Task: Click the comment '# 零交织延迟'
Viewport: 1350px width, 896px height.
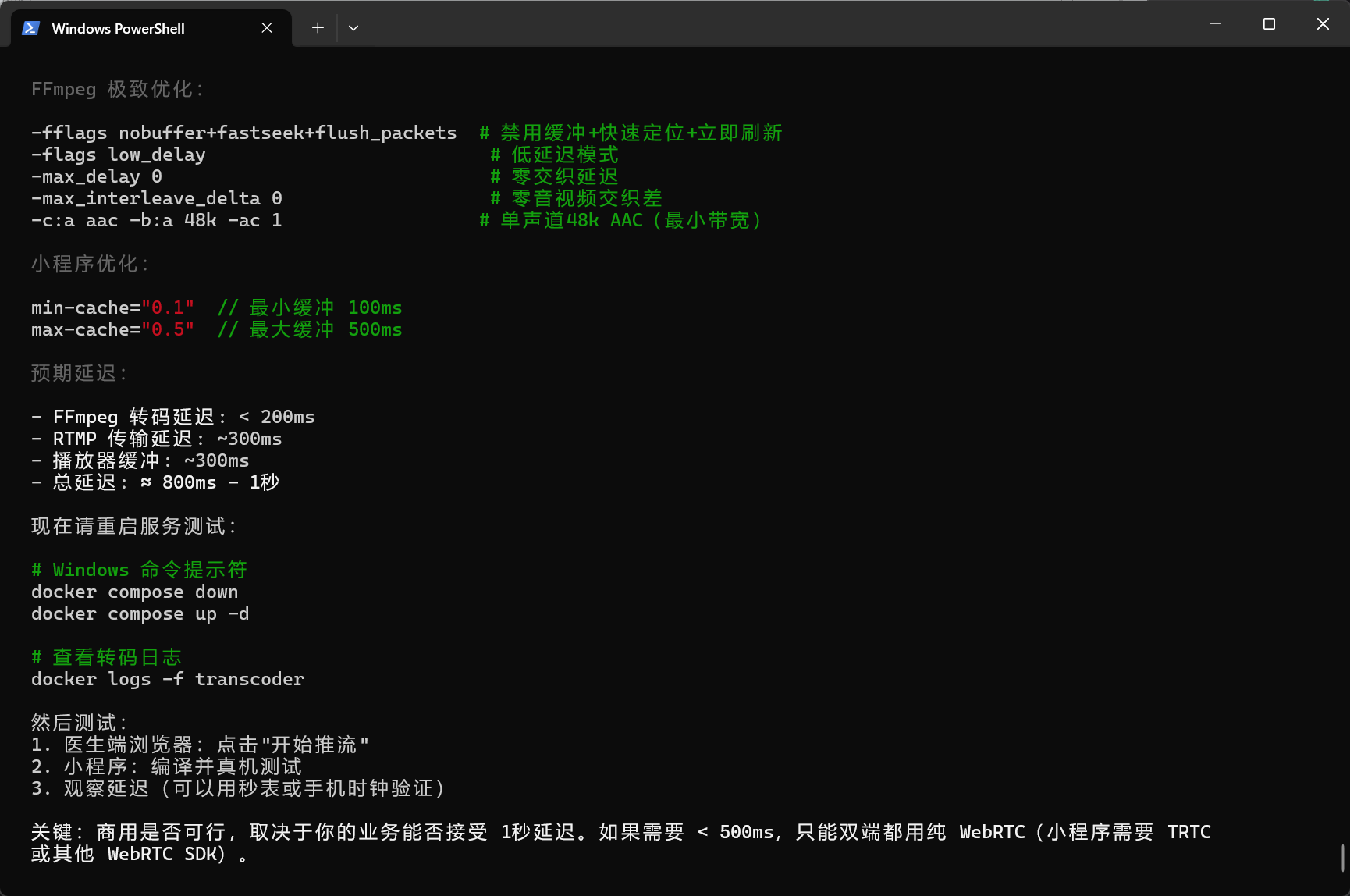Action: point(554,176)
